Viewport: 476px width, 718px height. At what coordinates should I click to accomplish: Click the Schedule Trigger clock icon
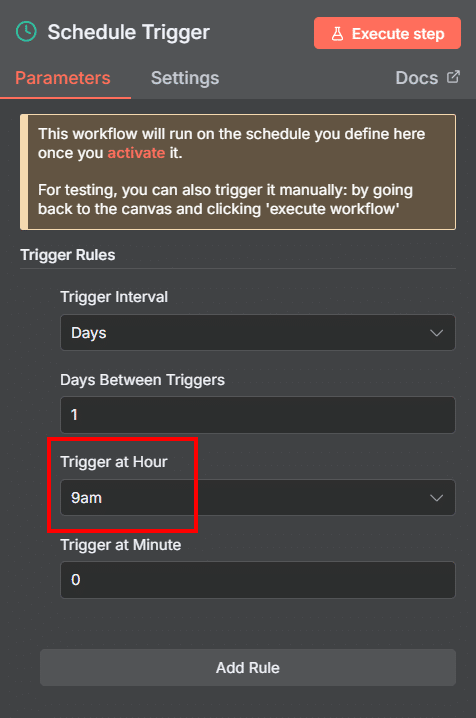(x=26, y=32)
